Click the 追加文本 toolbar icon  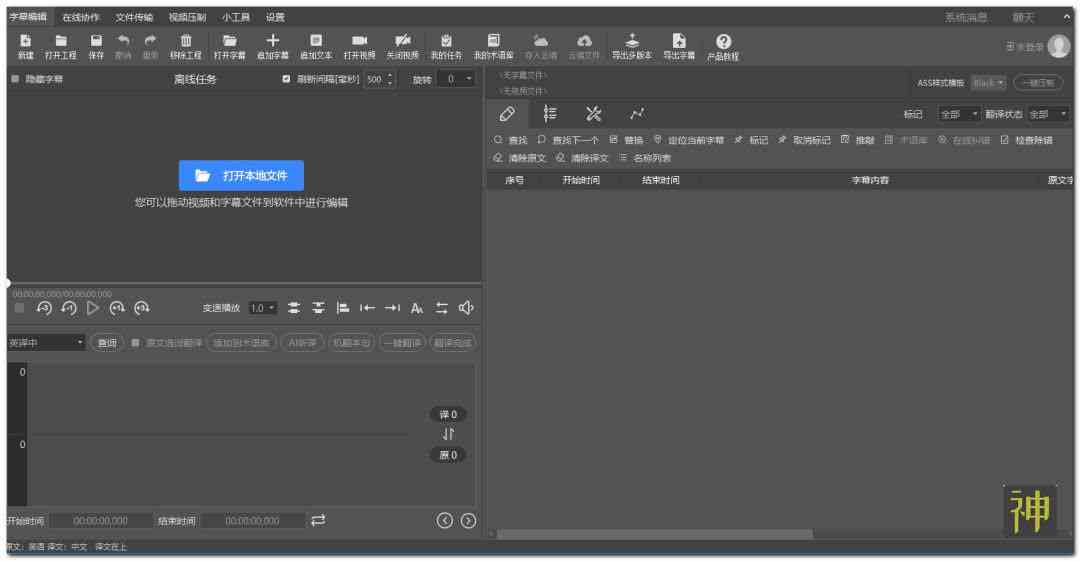click(x=316, y=46)
